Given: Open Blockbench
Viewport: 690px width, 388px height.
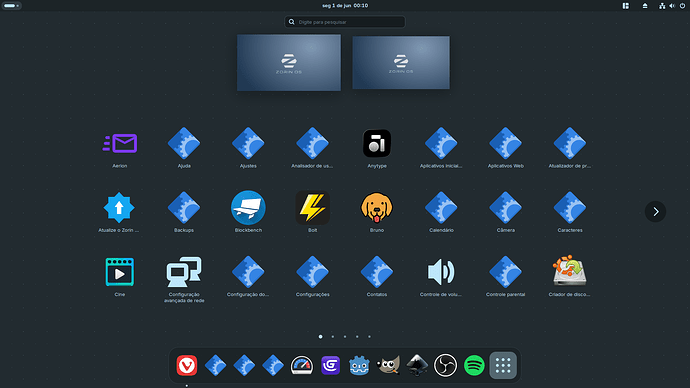Looking at the screenshot, I should click(248, 208).
